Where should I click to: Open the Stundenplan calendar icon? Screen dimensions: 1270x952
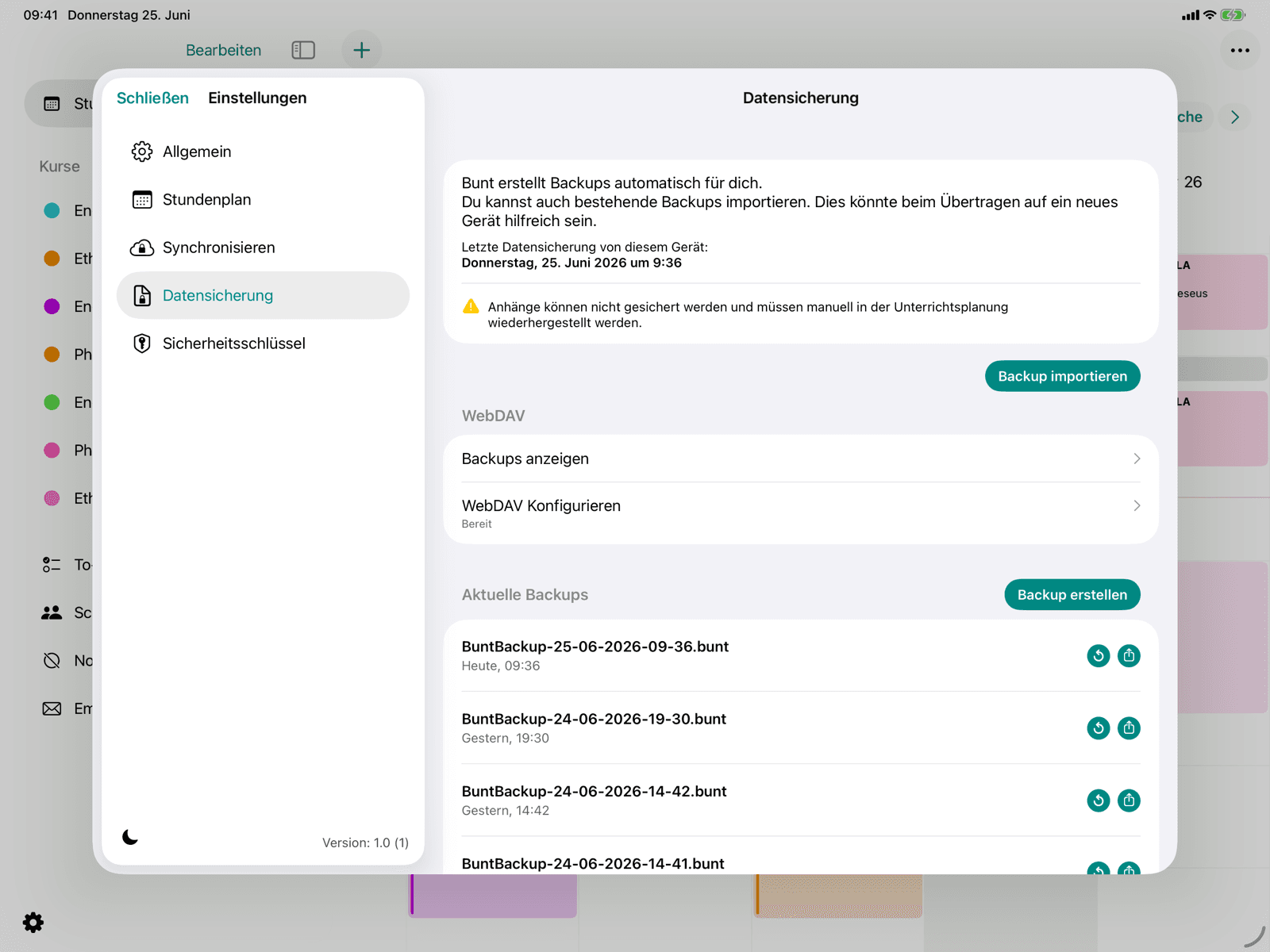(142, 200)
